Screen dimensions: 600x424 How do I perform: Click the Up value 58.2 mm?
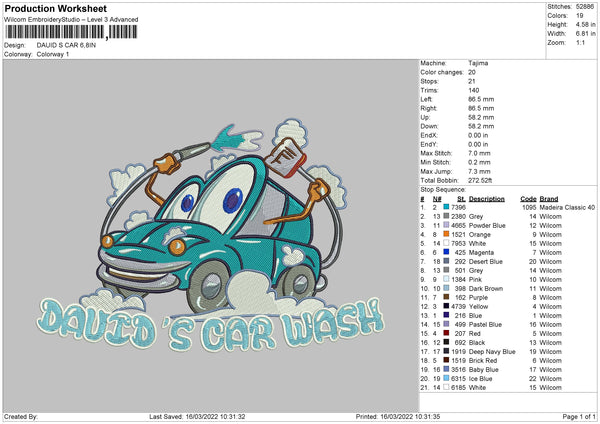pos(481,117)
